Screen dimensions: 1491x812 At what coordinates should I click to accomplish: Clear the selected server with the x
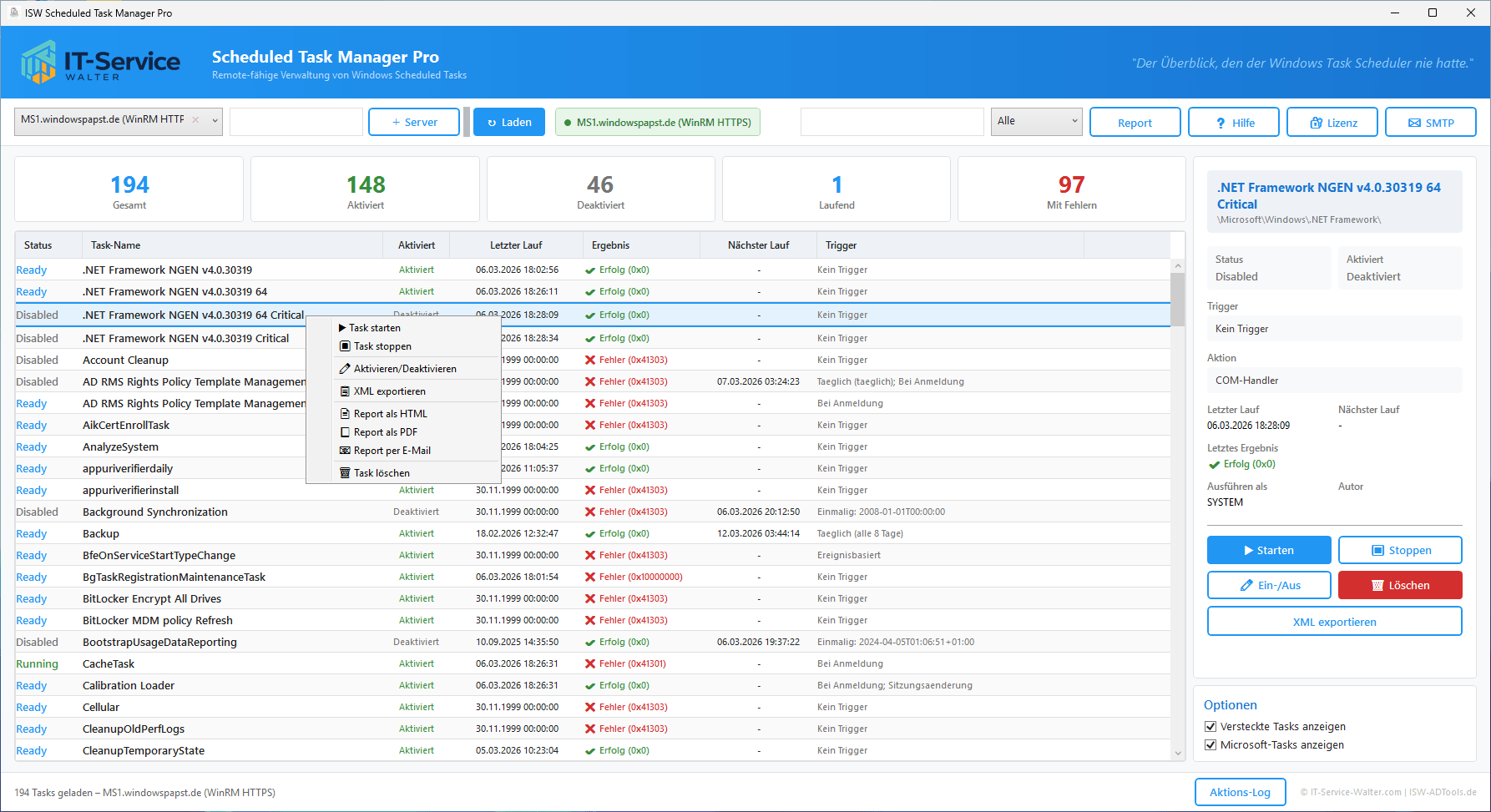point(195,120)
